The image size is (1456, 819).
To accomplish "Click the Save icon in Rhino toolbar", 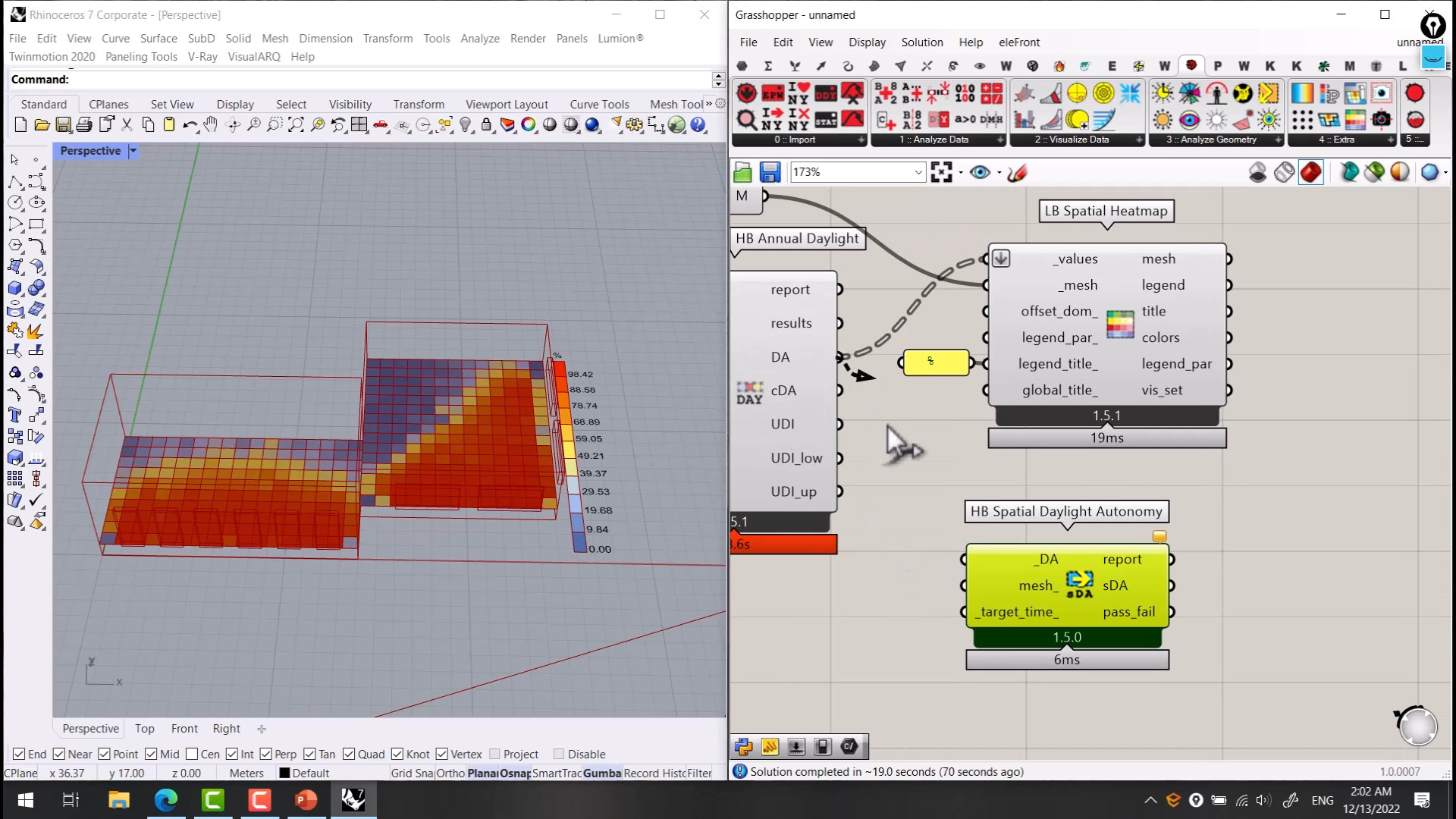I will coord(64,125).
